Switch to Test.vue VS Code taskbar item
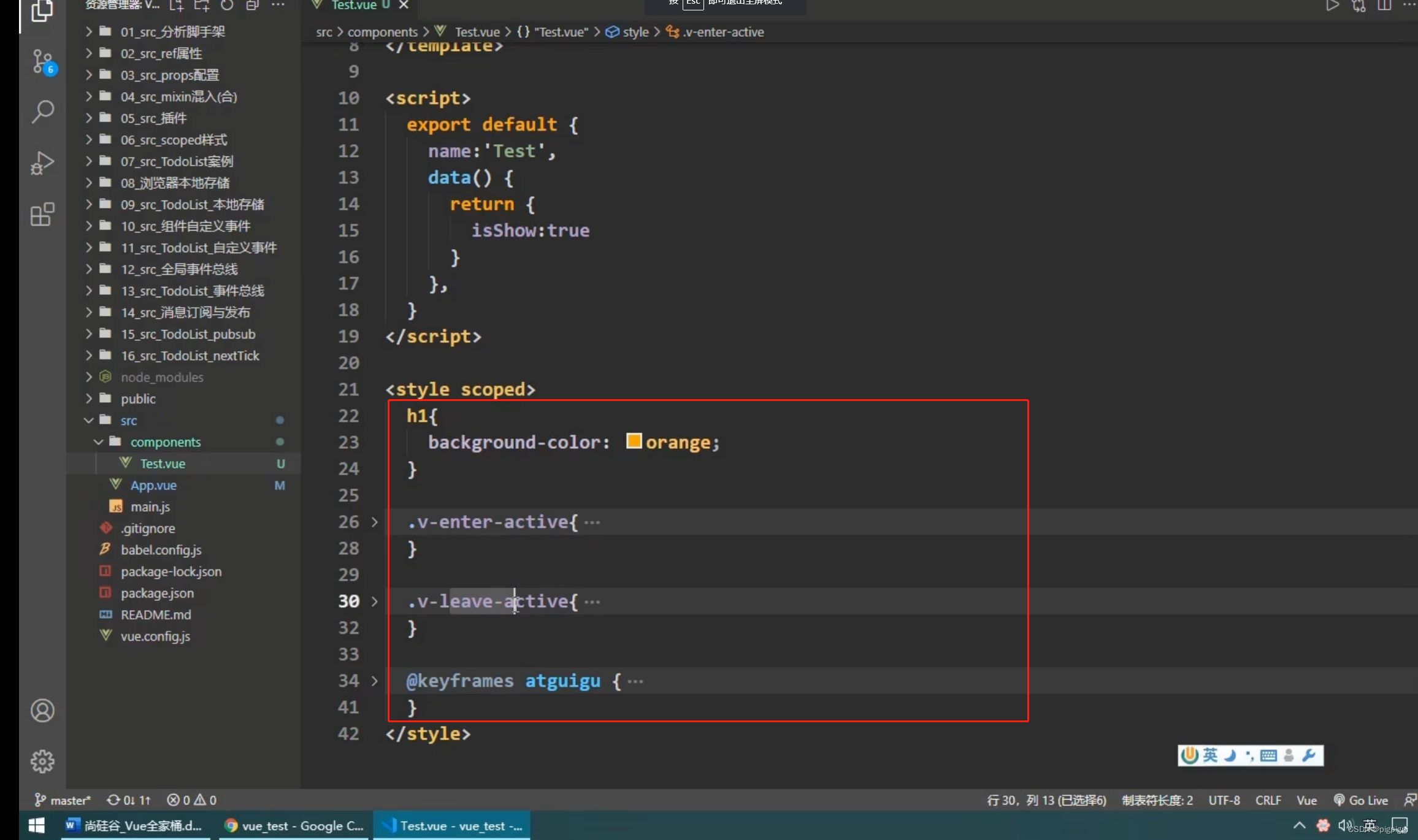Screen dimensions: 1418x840 point(452,826)
